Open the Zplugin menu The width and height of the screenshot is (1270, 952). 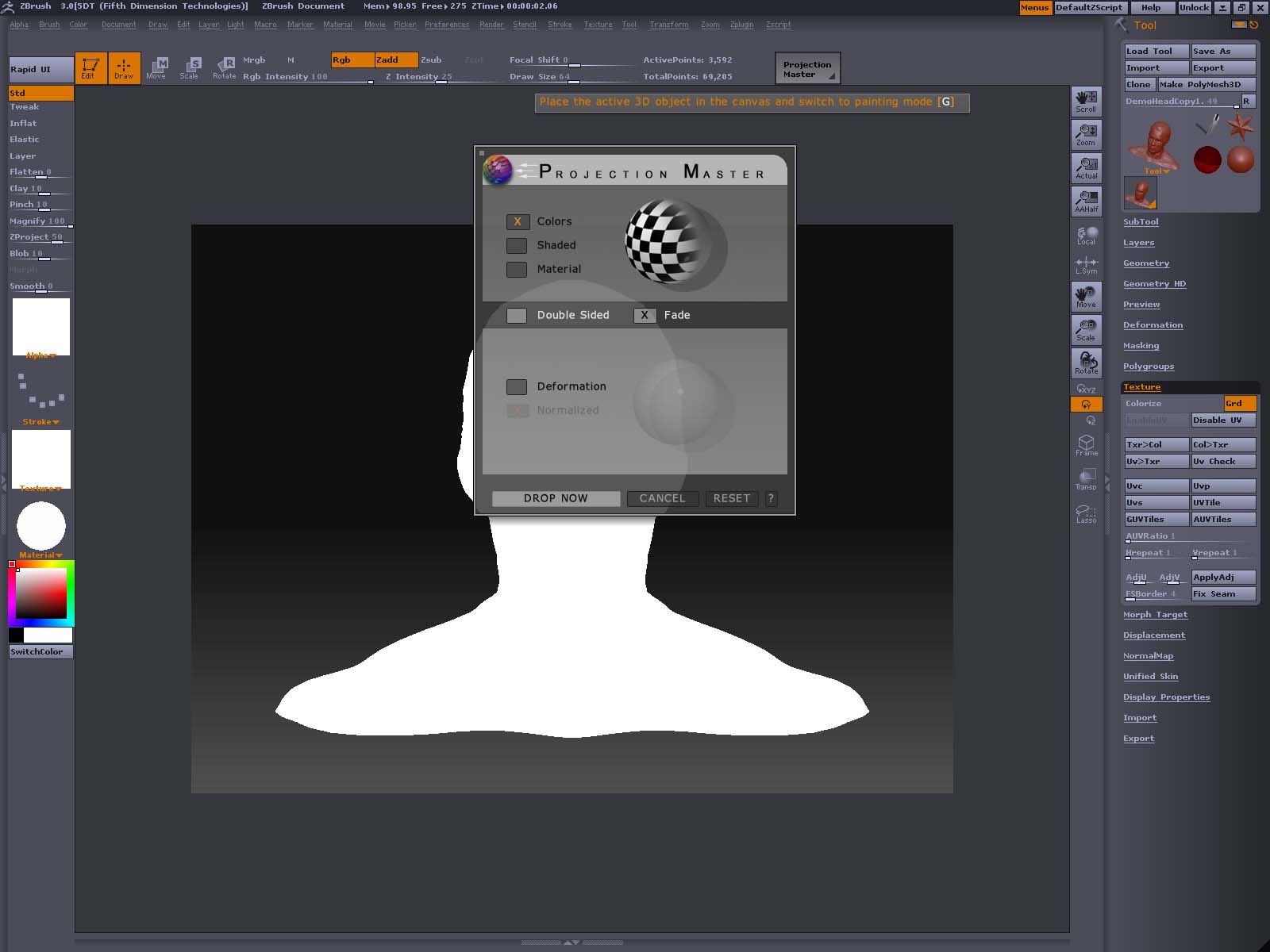tap(741, 25)
